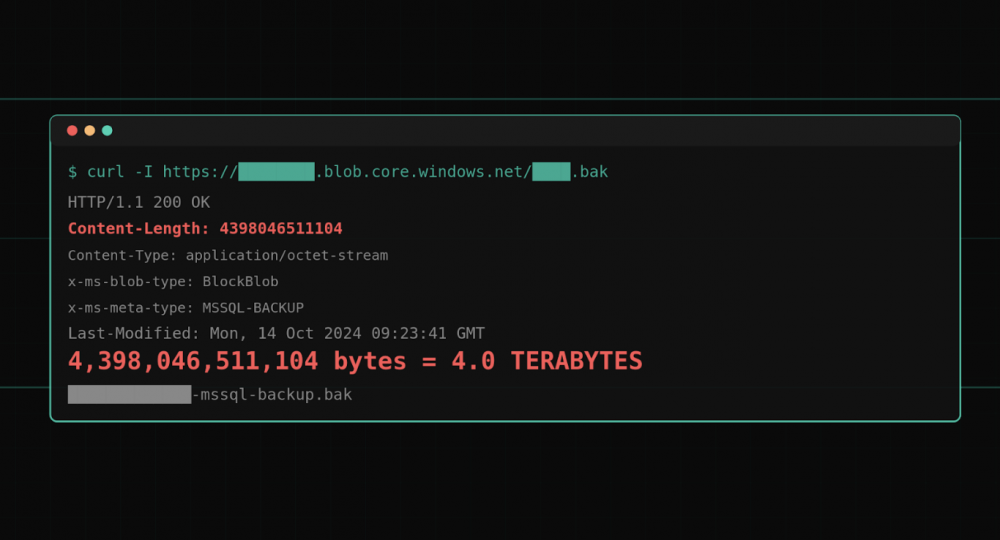
Task: Click the .bak extension in the URL
Action: point(590,172)
